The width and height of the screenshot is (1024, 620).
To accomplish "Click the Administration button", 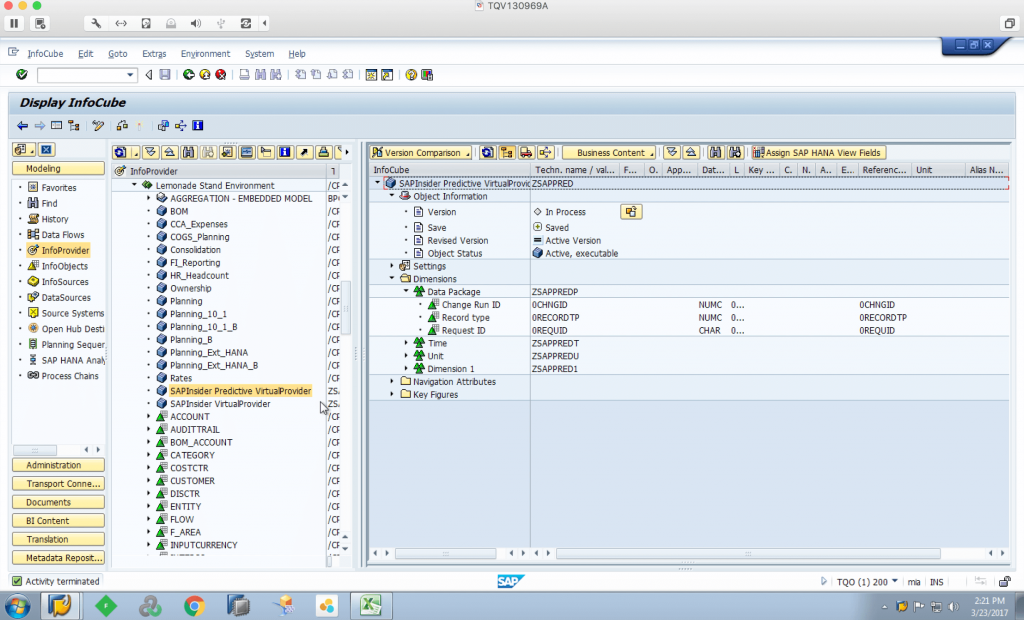I will 58,465.
